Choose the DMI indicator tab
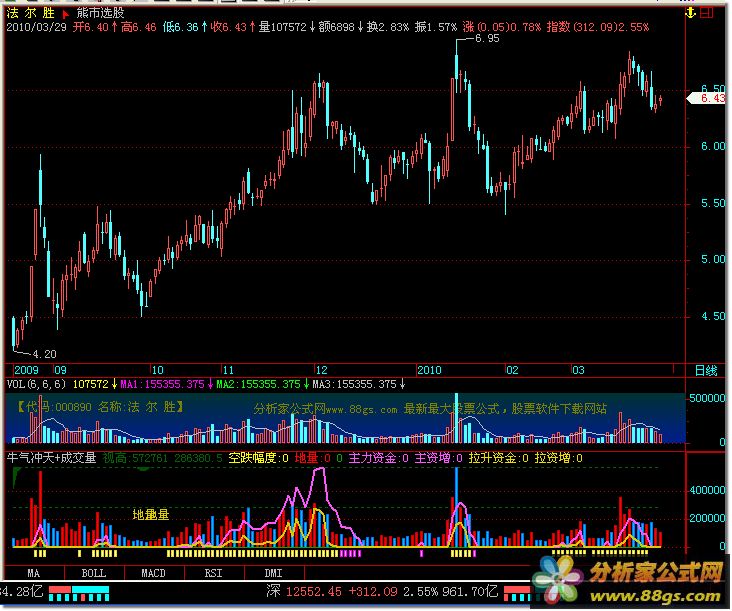The width and height of the screenshot is (732, 611). pyautogui.click(x=272, y=573)
